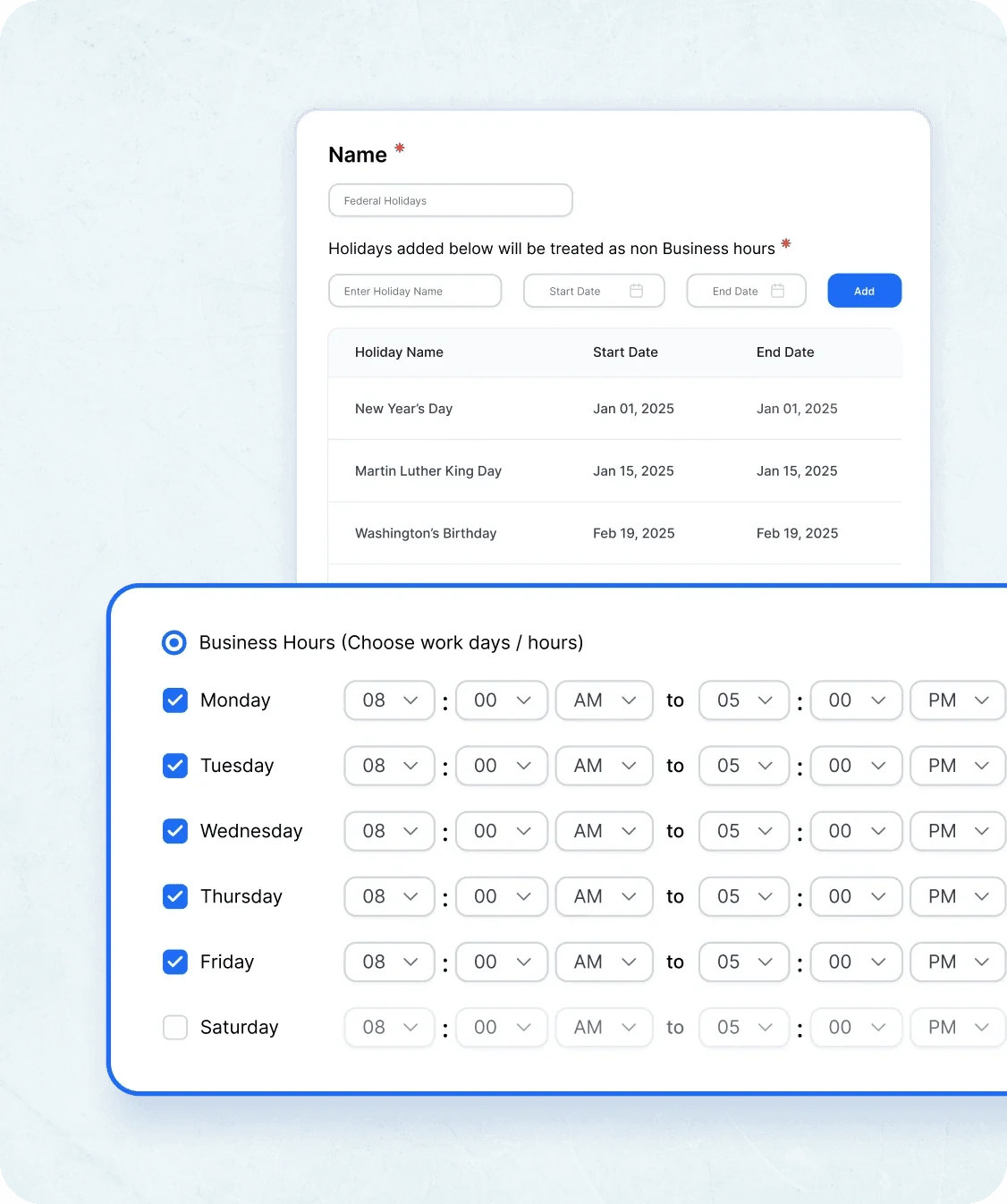The width and height of the screenshot is (1007, 1204).
Task: Open Wednesday end minutes dropdown
Action: 856,831
